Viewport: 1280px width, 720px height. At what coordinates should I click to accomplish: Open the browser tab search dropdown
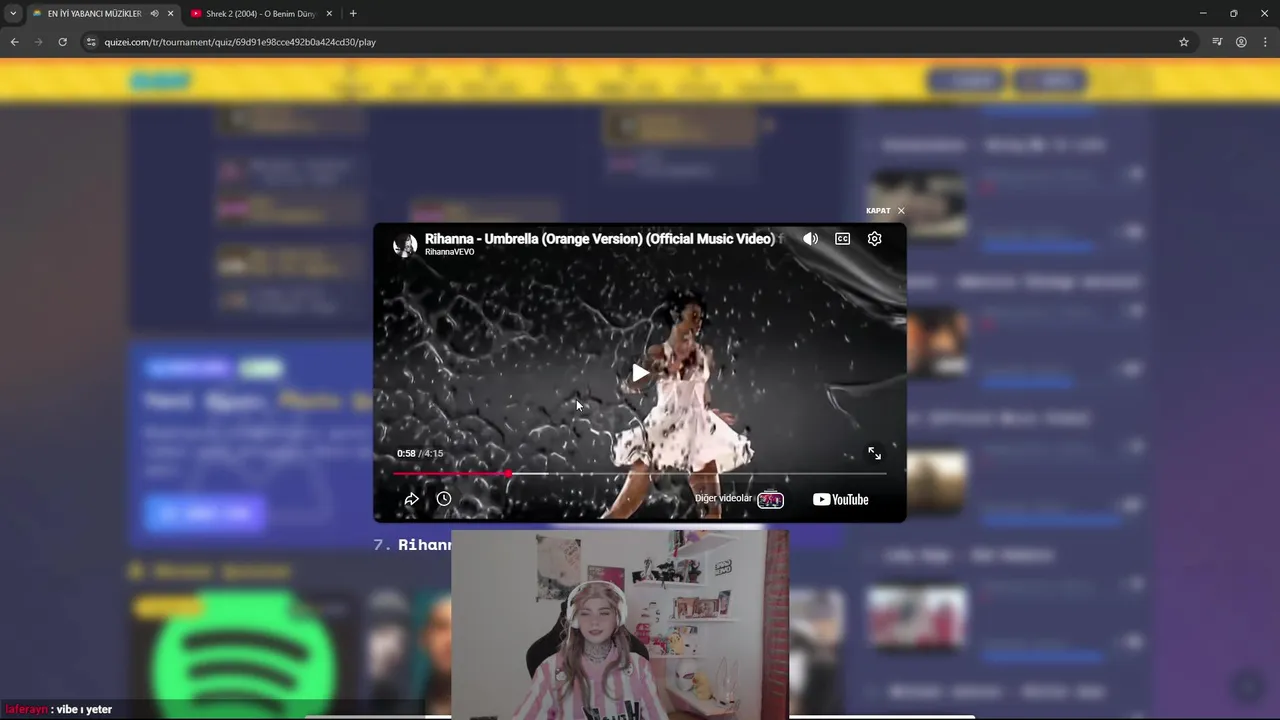13,13
